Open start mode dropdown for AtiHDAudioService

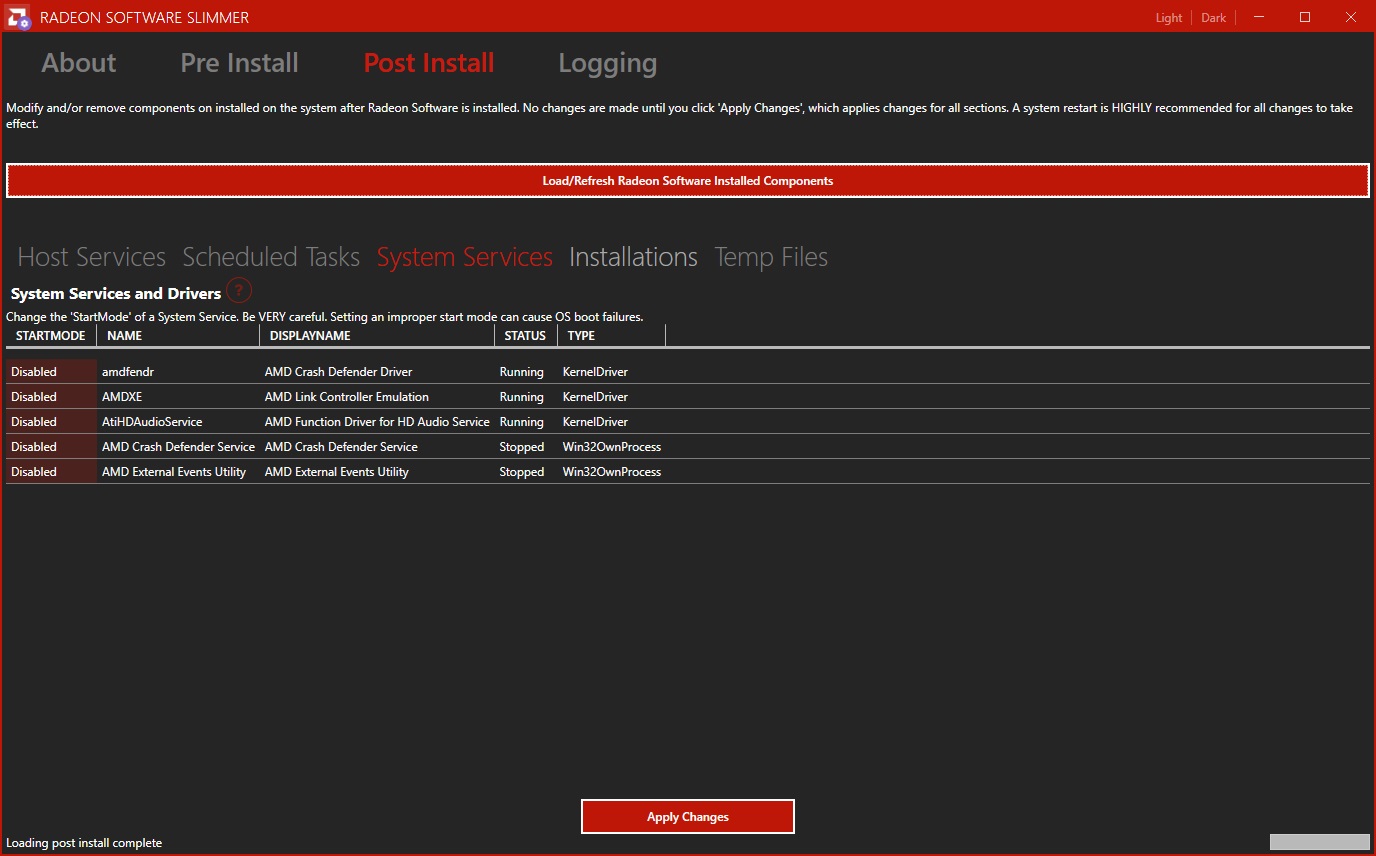click(51, 422)
